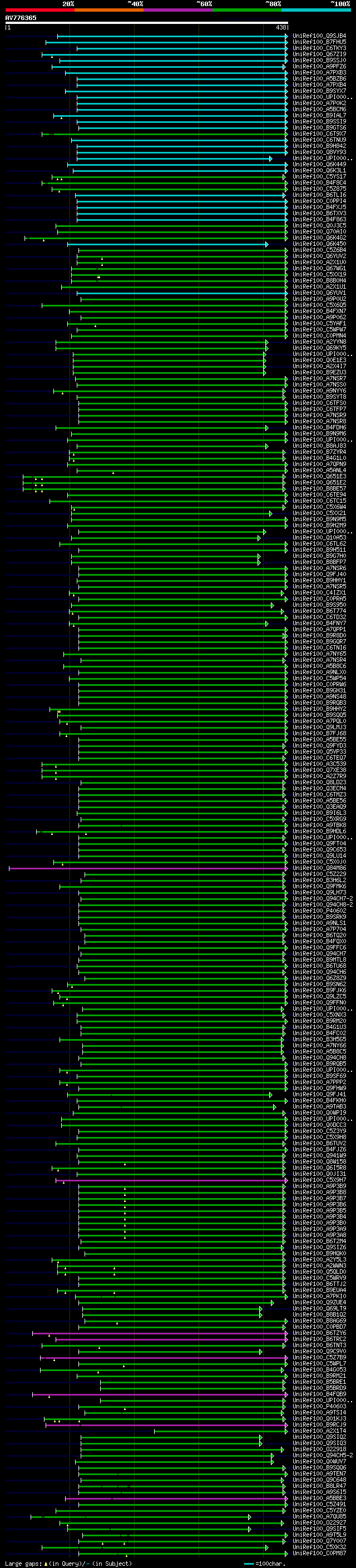The height and width of the screenshot is (1568, 356).
Task: Click label UniRef100_Q8LD23
Action: [x=319, y=782]
